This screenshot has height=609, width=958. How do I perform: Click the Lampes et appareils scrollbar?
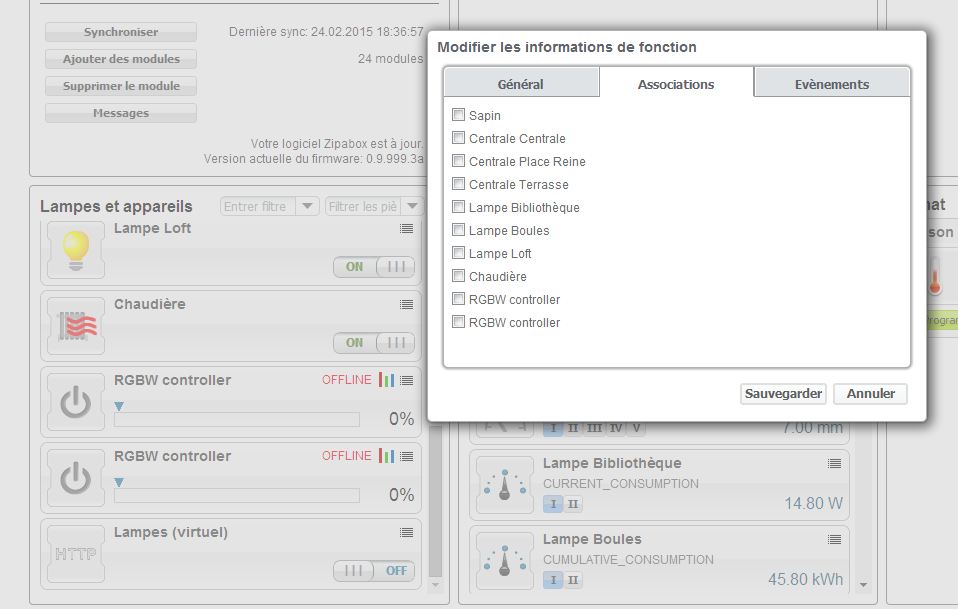click(435, 501)
